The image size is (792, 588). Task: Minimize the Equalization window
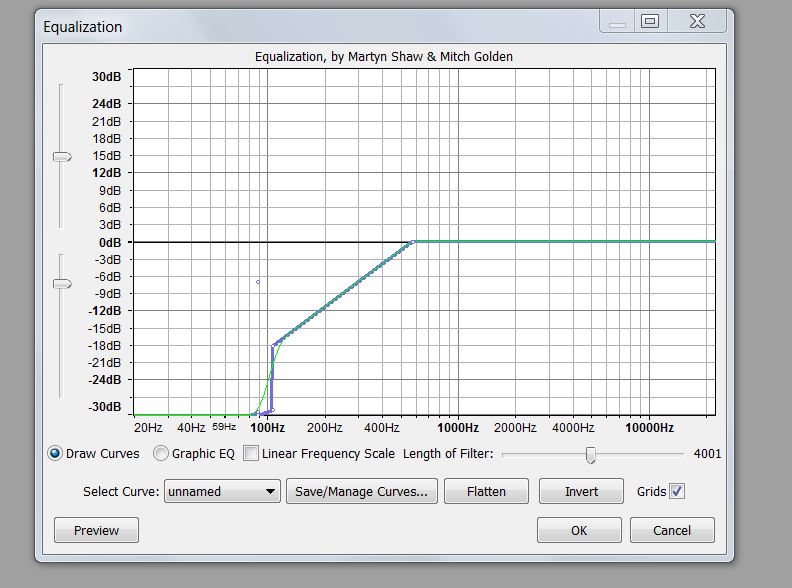617,21
